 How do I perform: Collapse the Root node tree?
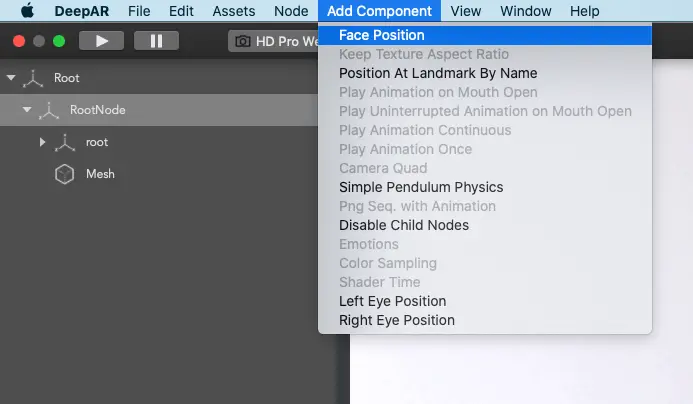coord(11,78)
